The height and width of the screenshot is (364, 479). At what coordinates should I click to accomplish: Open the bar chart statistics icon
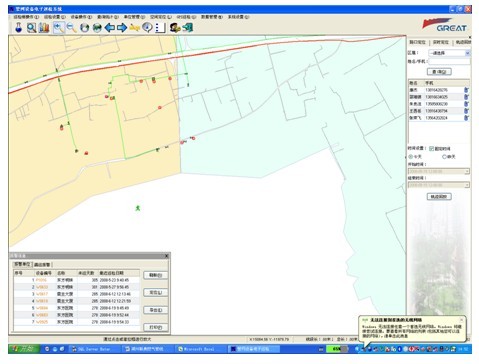coord(44,28)
